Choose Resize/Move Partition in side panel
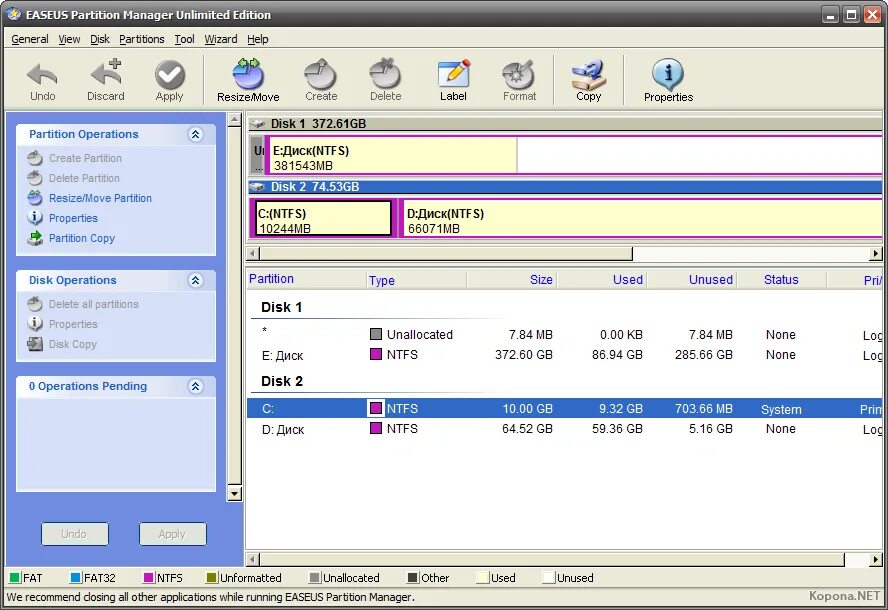Image resolution: width=888 pixels, height=610 pixels. [x=89, y=198]
